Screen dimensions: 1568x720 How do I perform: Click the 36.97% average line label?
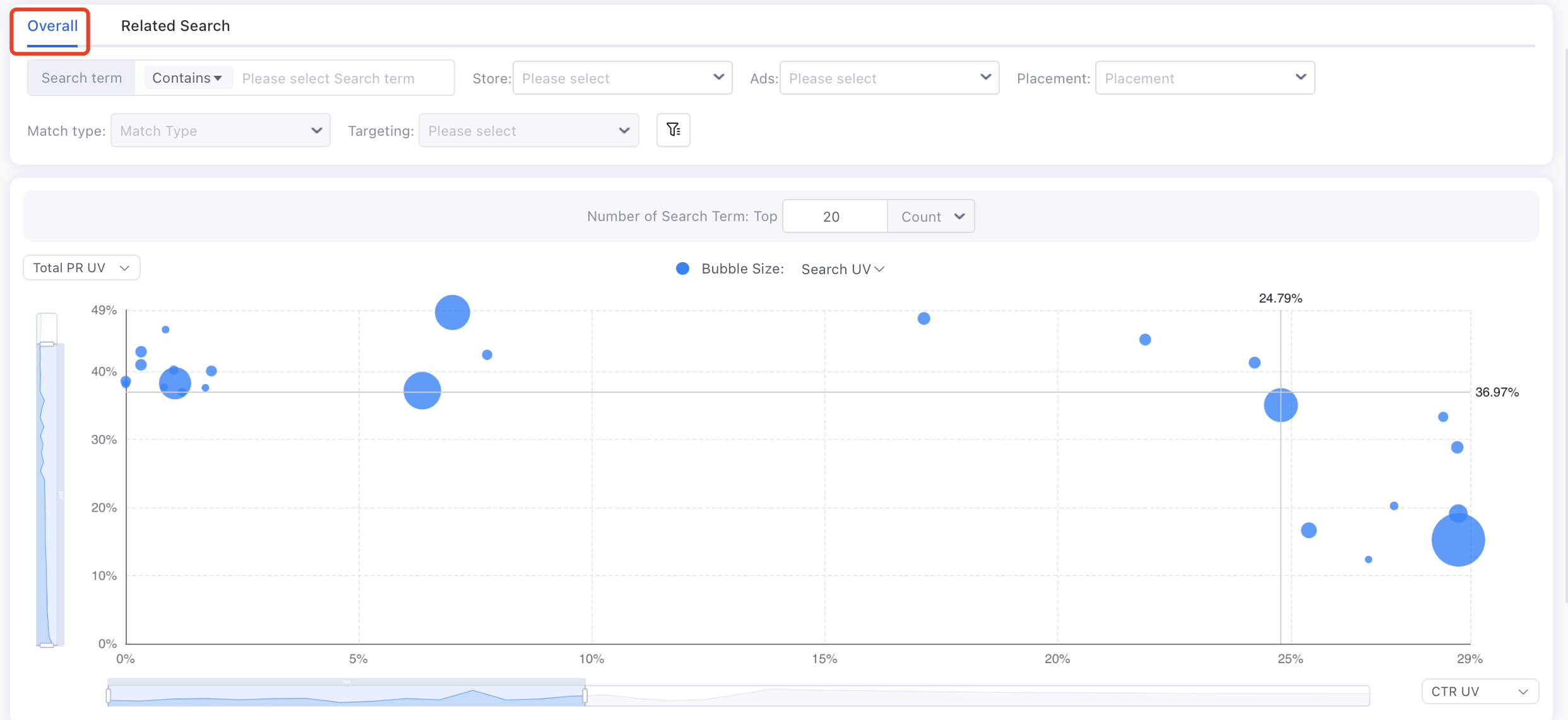[x=1497, y=392]
